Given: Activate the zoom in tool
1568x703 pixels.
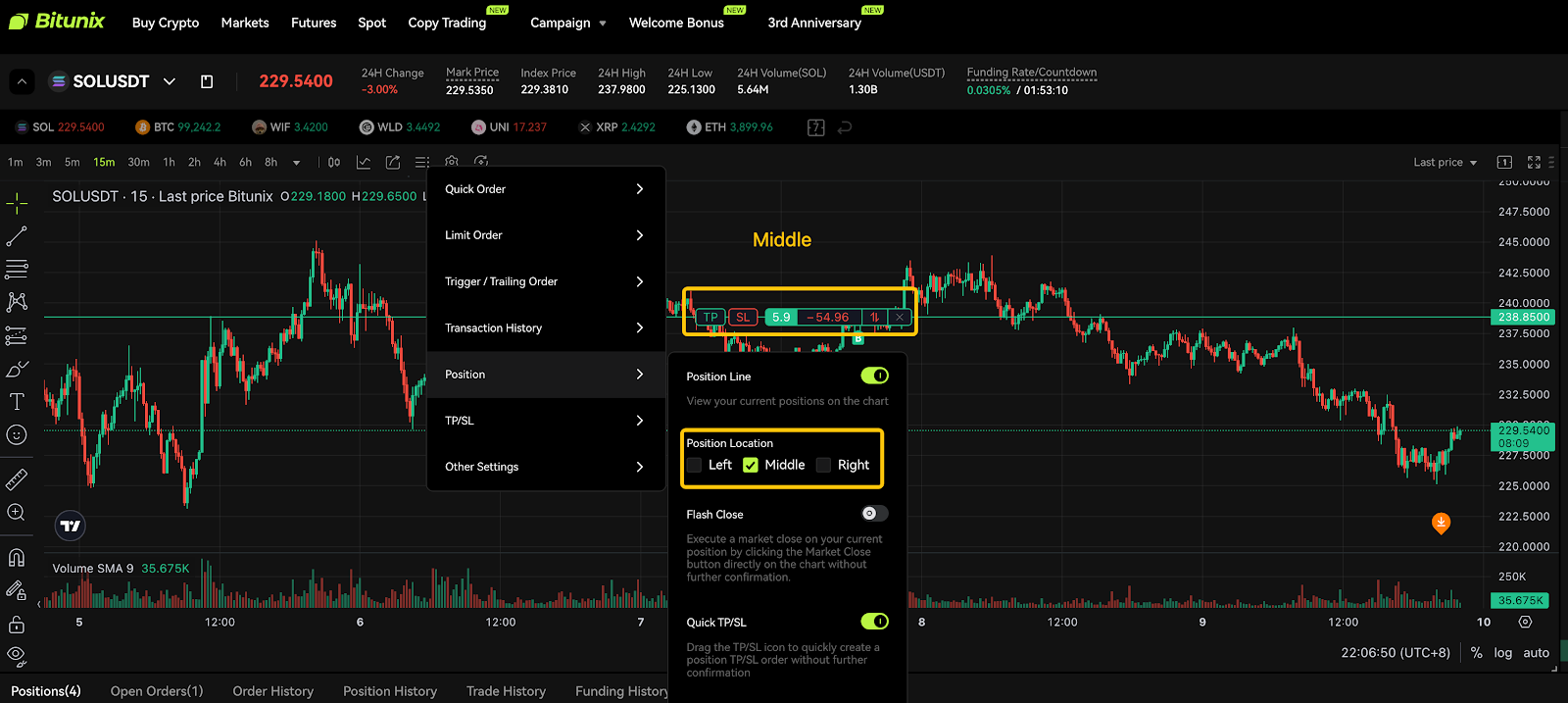Looking at the screenshot, I should 17,512.
